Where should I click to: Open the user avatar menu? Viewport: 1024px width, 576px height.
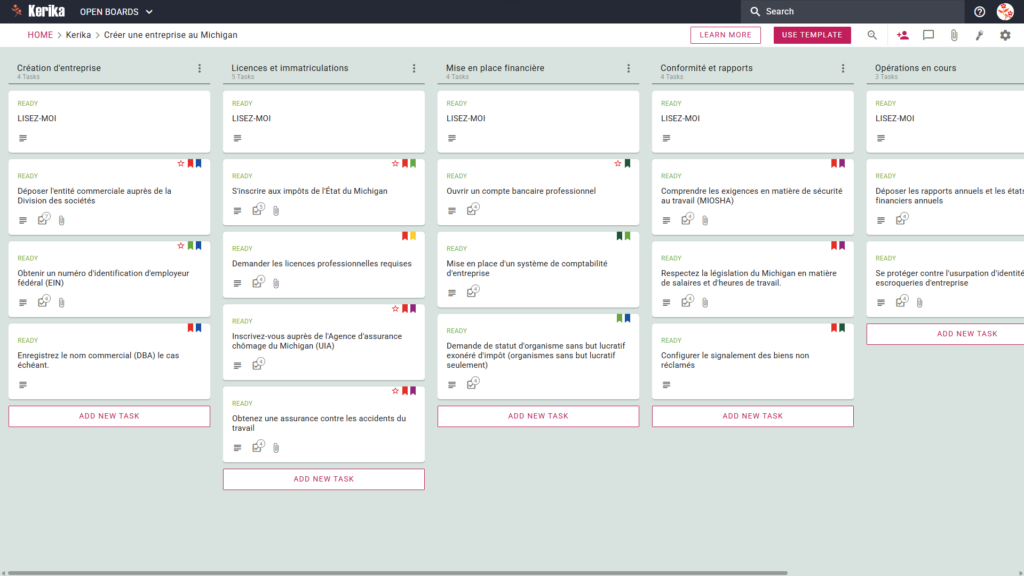coord(1005,11)
